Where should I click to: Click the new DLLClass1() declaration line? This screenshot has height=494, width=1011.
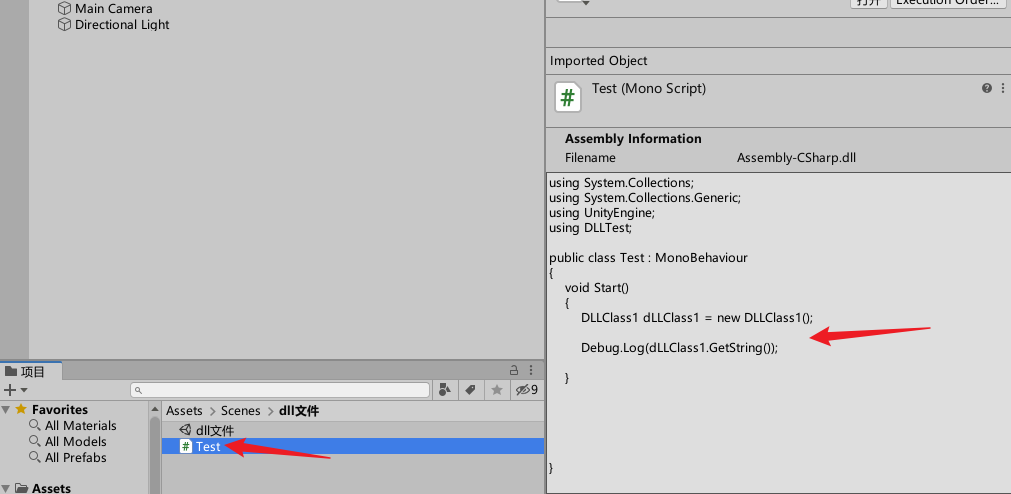point(697,318)
